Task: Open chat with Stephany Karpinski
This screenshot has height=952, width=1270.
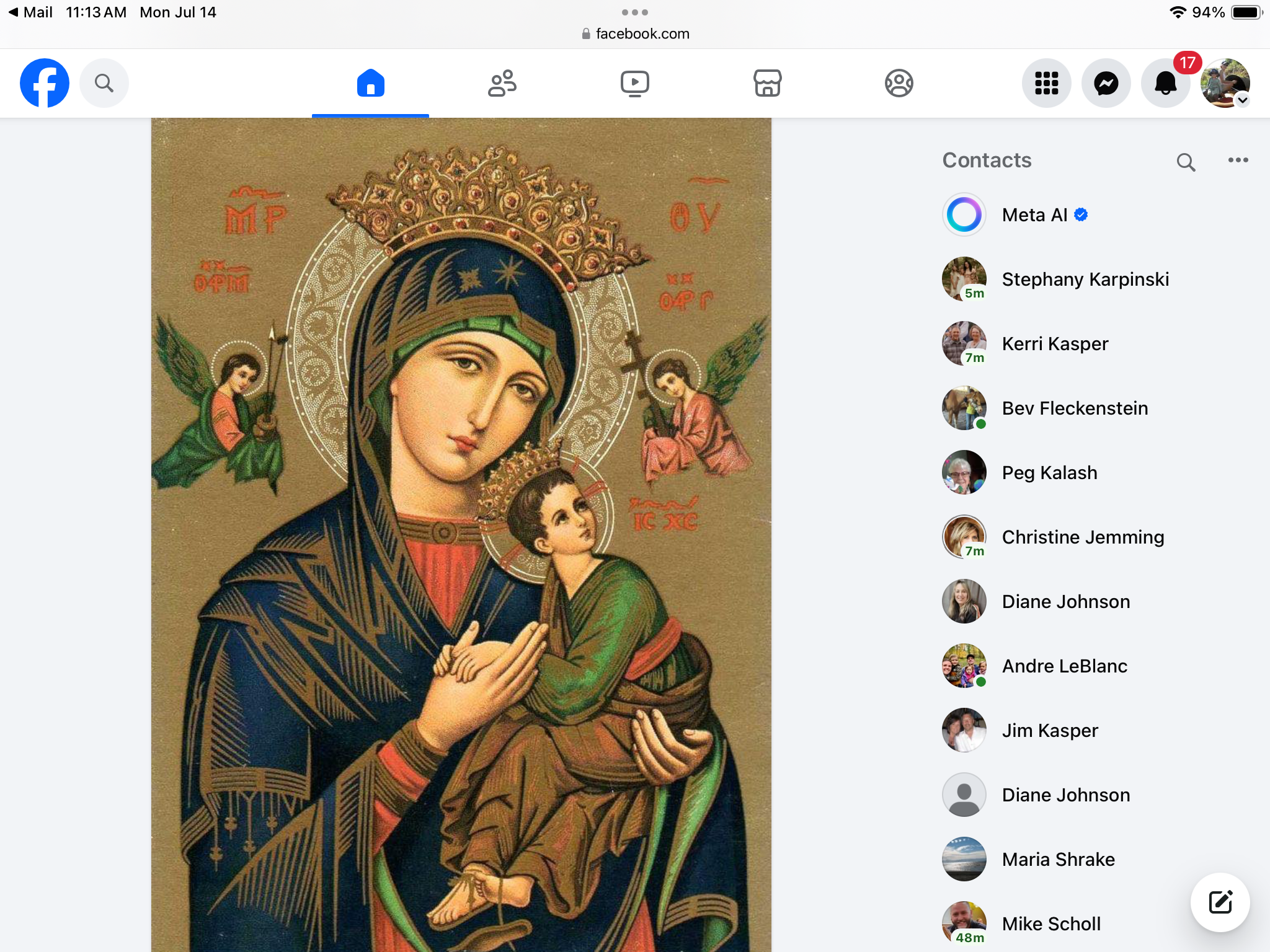Action: (1095, 280)
